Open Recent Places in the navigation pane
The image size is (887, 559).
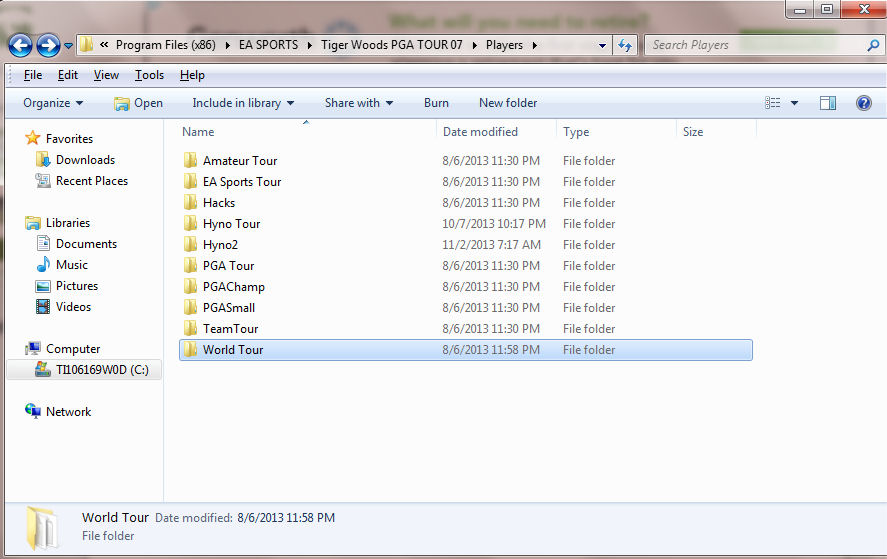click(92, 181)
